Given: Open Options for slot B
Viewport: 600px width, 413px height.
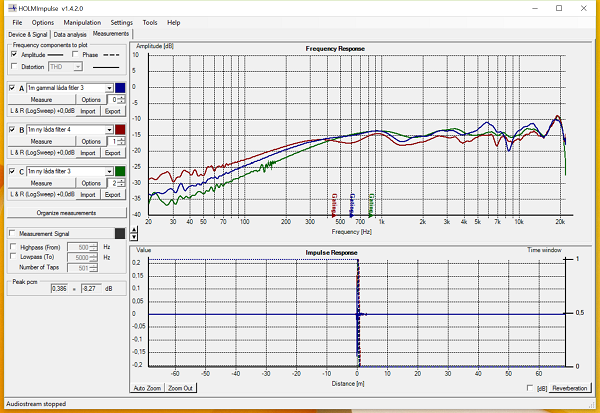Looking at the screenshot, I should [91, 141].
